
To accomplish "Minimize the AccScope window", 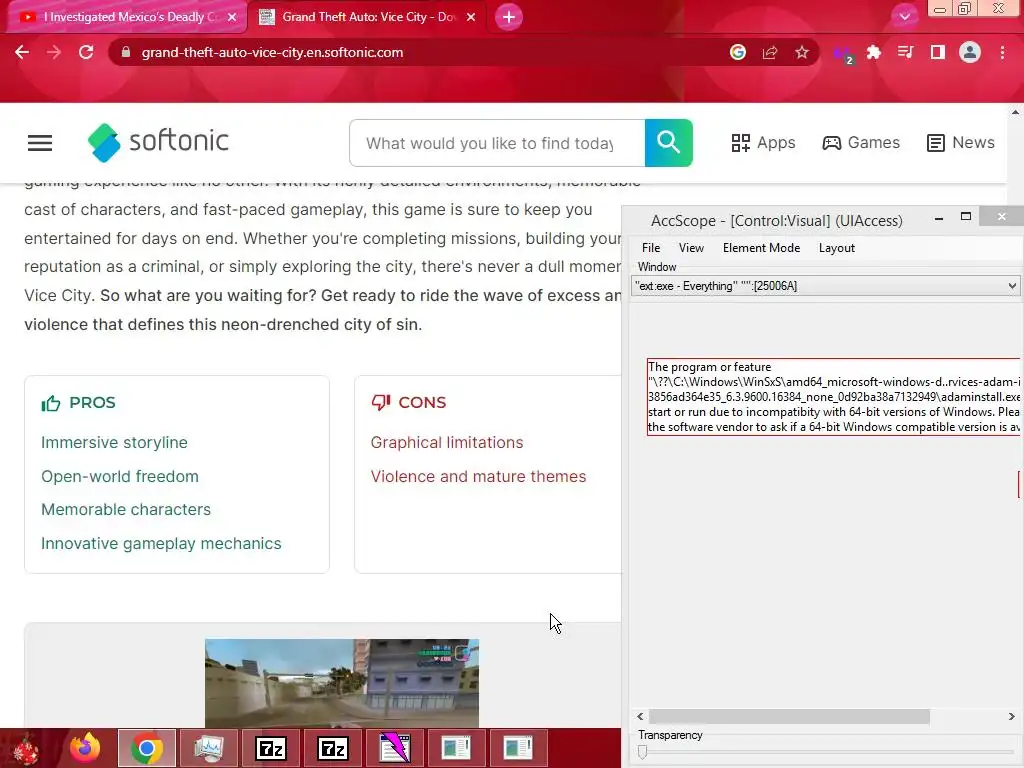I will pos(939,217).
